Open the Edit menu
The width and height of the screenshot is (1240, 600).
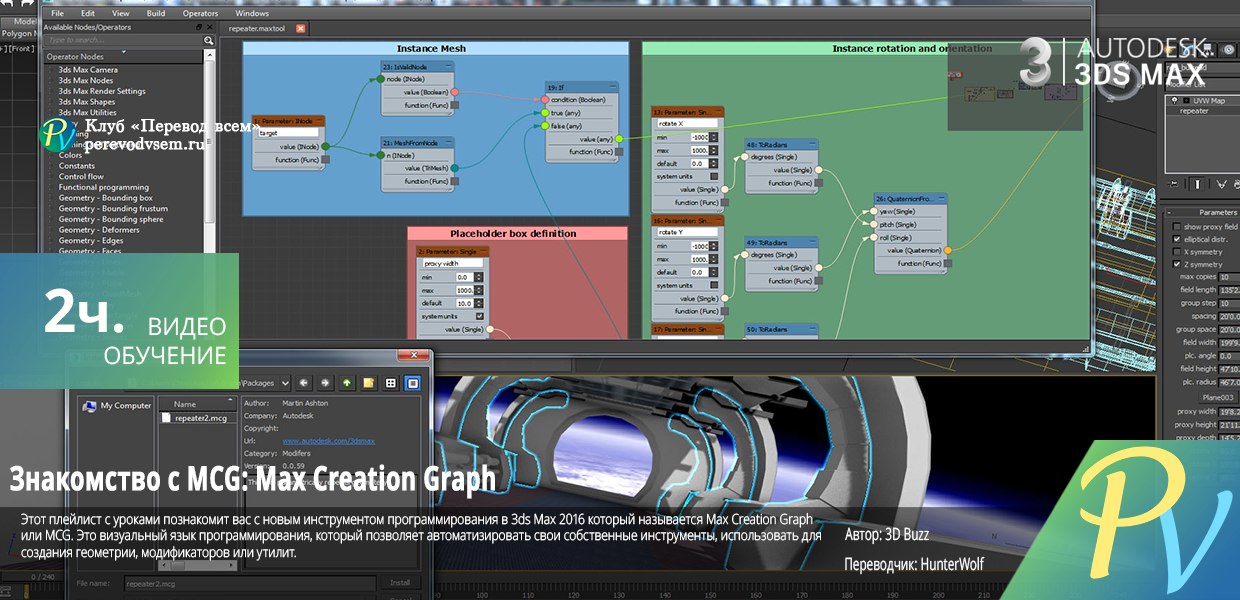click(89, 13)
